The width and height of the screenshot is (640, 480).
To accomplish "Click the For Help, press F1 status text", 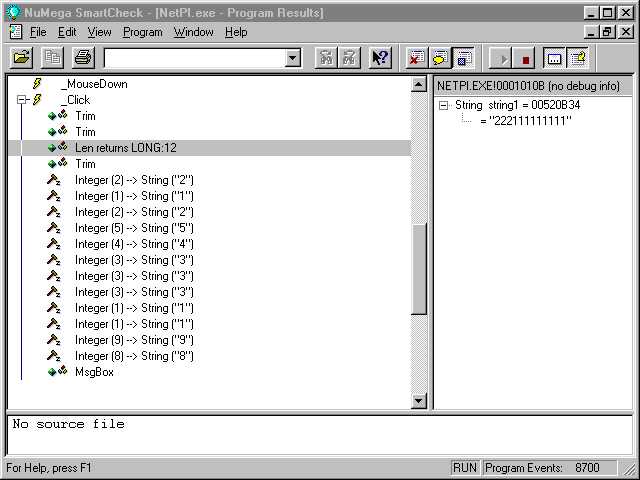I will 49,468.
